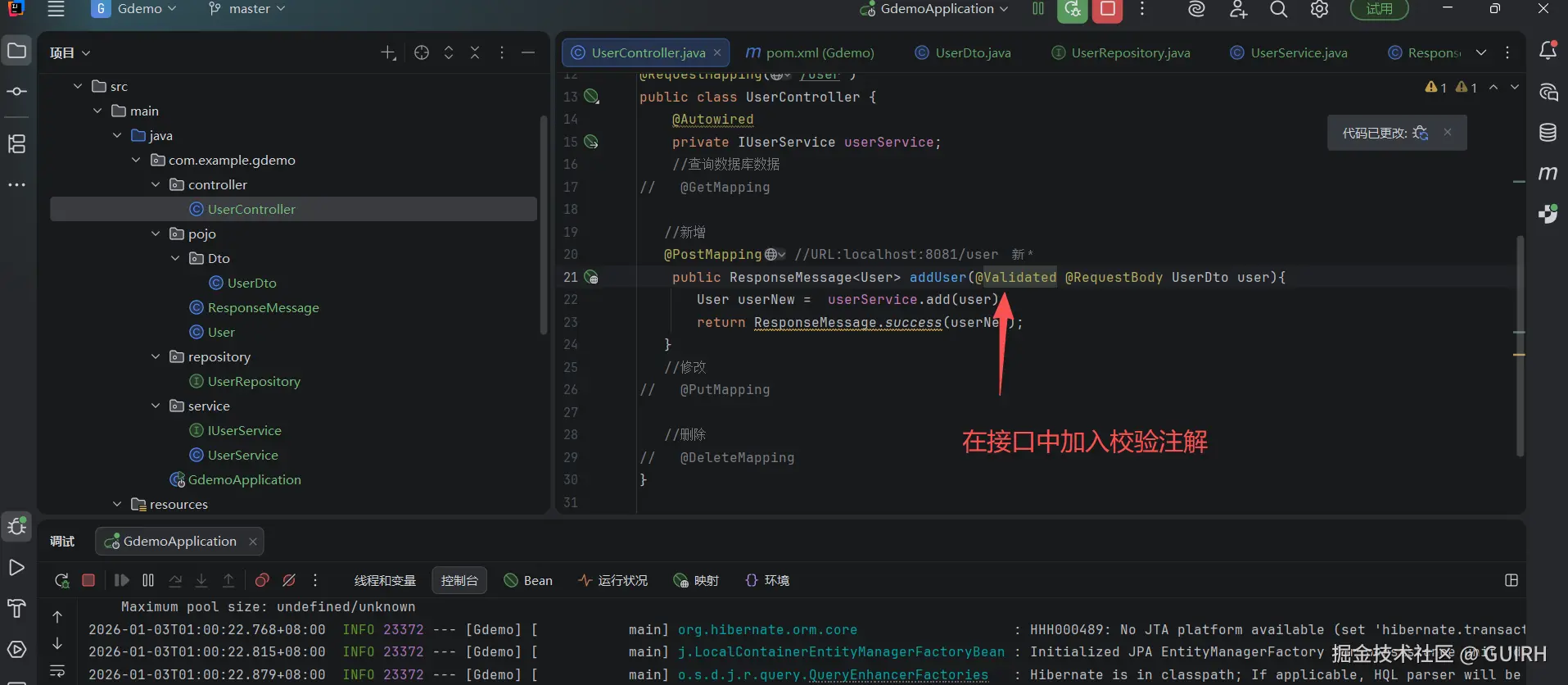Pause program in debug toolbar

pos(148,580)
